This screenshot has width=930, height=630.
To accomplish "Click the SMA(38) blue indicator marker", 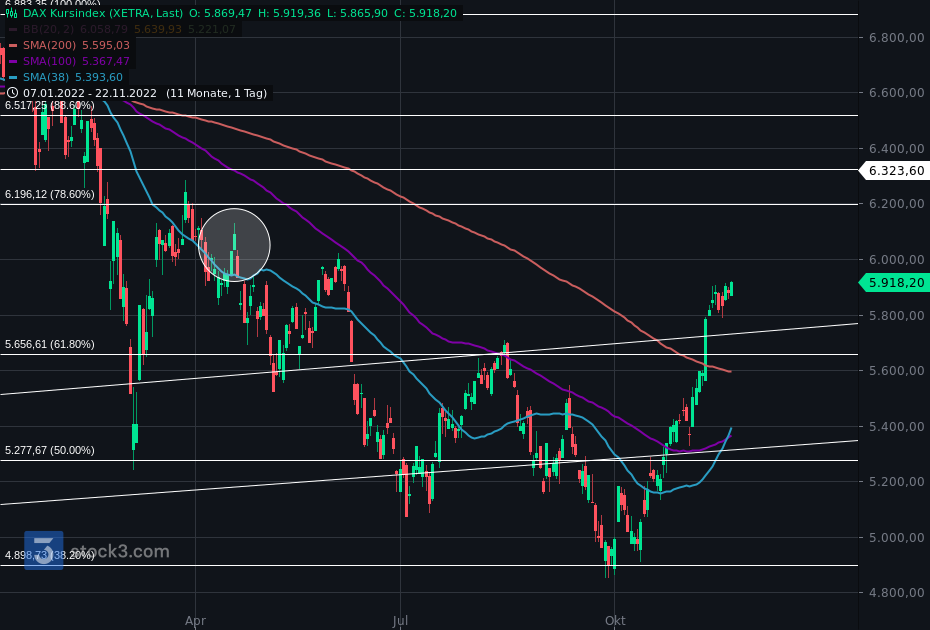I will [13, 77].
